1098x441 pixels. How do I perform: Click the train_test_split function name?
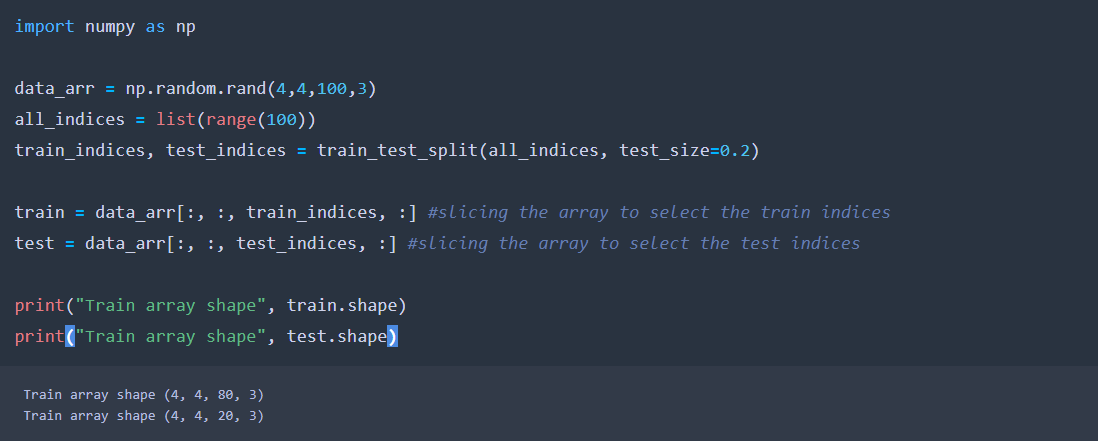398,150
